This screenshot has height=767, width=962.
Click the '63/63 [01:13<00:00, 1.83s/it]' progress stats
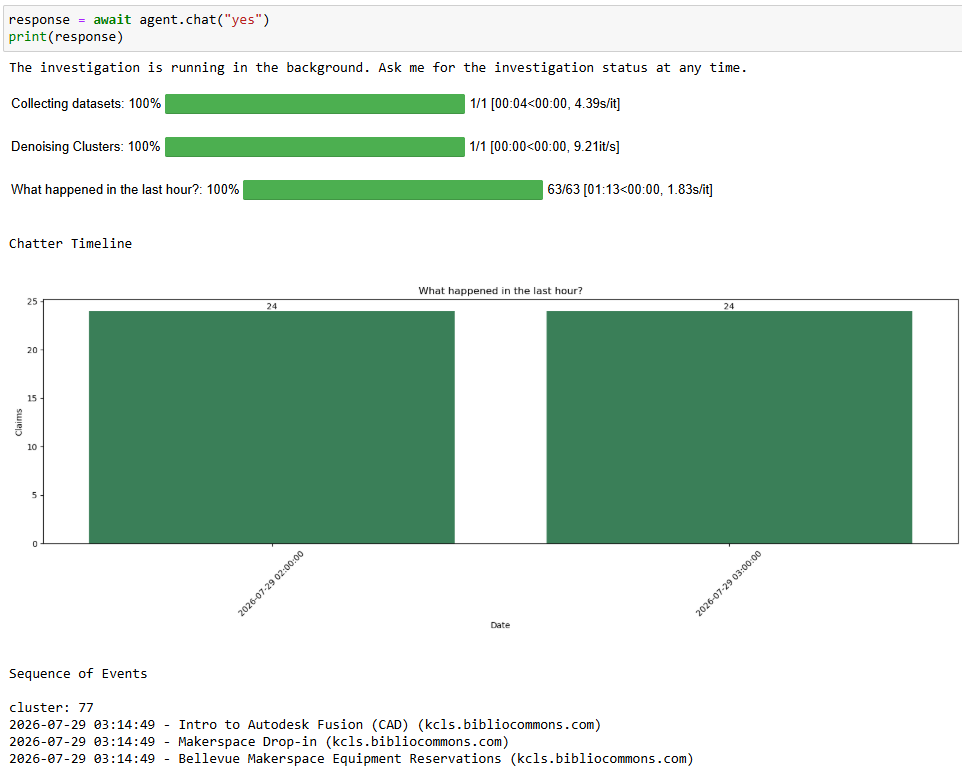[630, 190]
